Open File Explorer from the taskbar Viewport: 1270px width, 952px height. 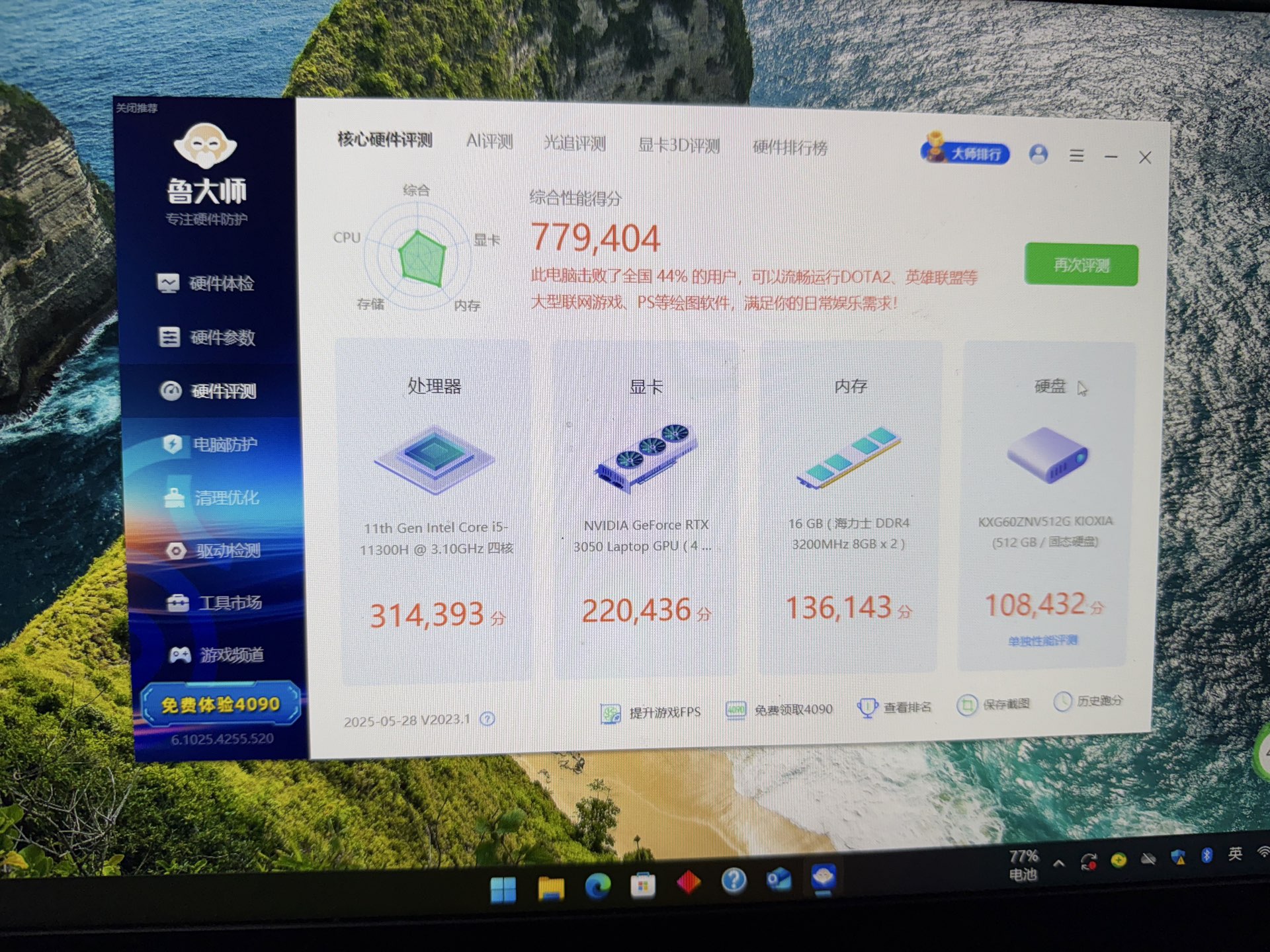pyautogui.click(x=550, y=889)
